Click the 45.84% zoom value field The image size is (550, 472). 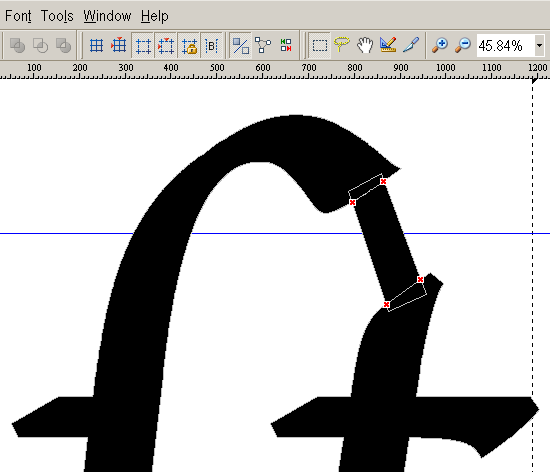[505, 45]
